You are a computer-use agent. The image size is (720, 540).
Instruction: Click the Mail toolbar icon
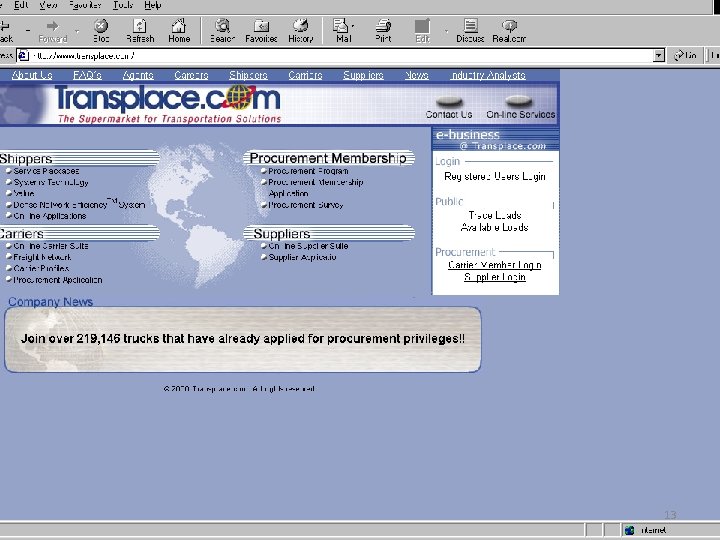(342, 31)
